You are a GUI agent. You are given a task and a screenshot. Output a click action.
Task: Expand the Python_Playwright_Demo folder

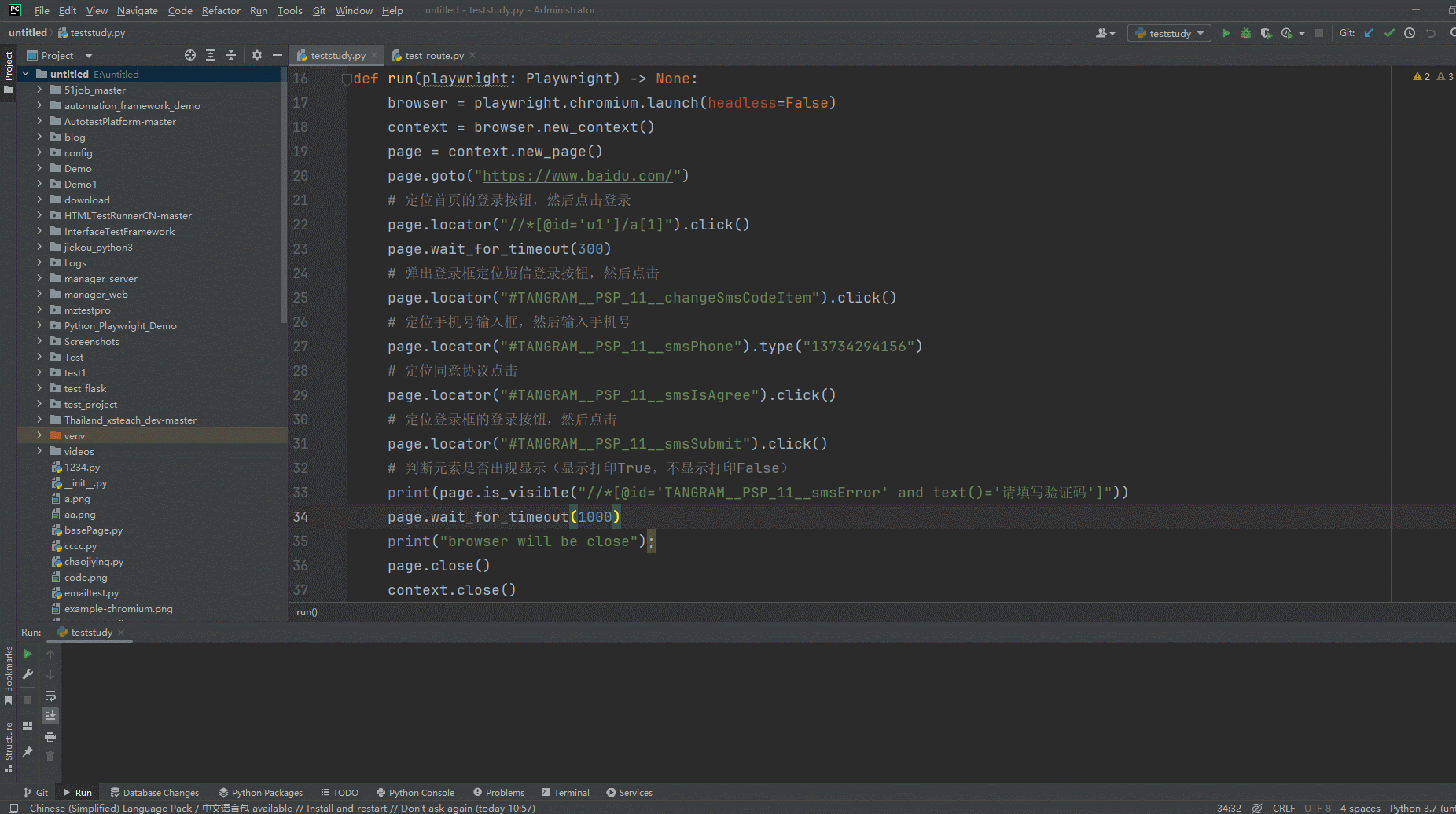39,325
